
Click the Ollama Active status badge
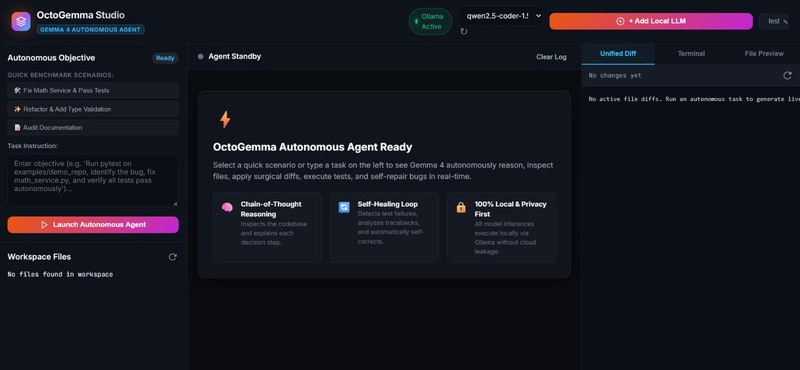coord(430,21)
